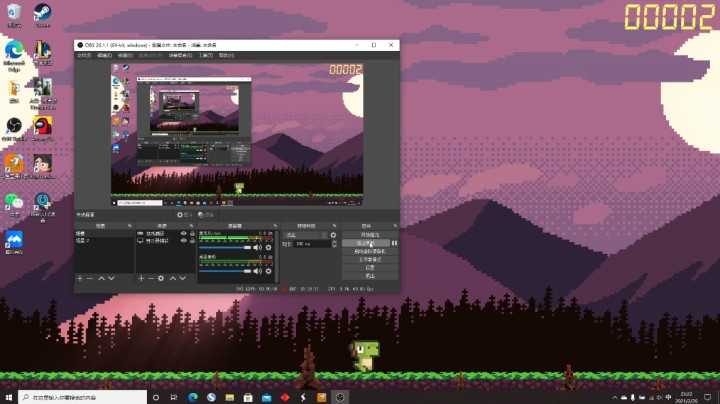Add a new scene with the plus icon

pos(80,278)
